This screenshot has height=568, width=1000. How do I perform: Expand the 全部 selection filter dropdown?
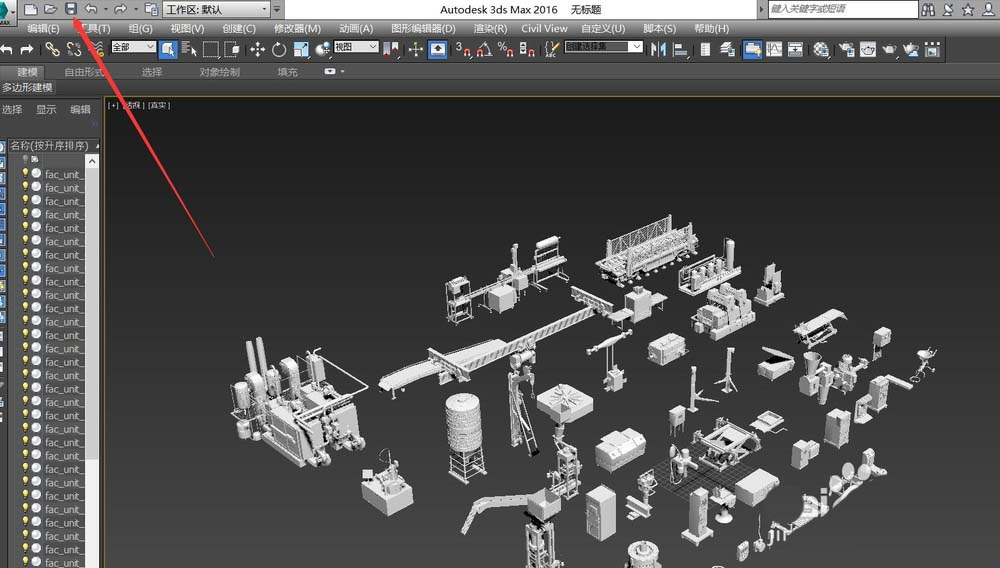pyautogui.click(x=133, y=47)
